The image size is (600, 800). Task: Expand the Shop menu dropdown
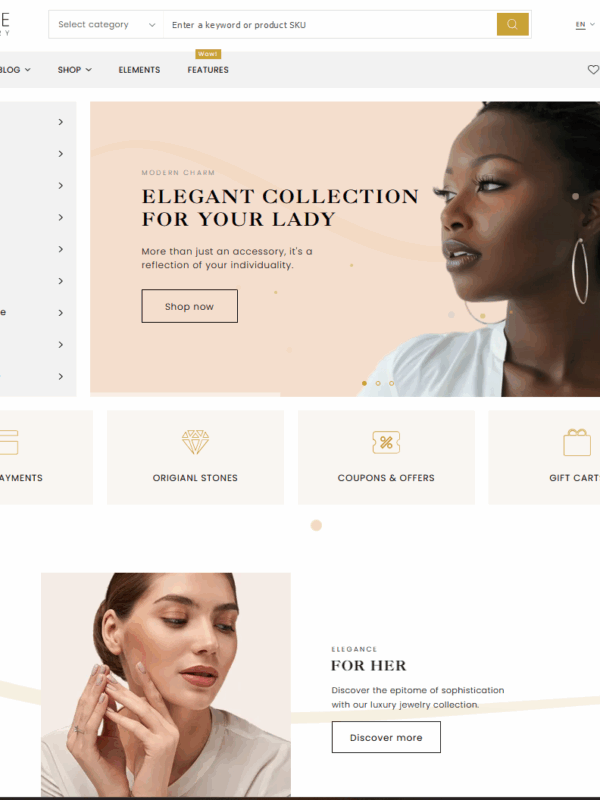click(74, 70)
